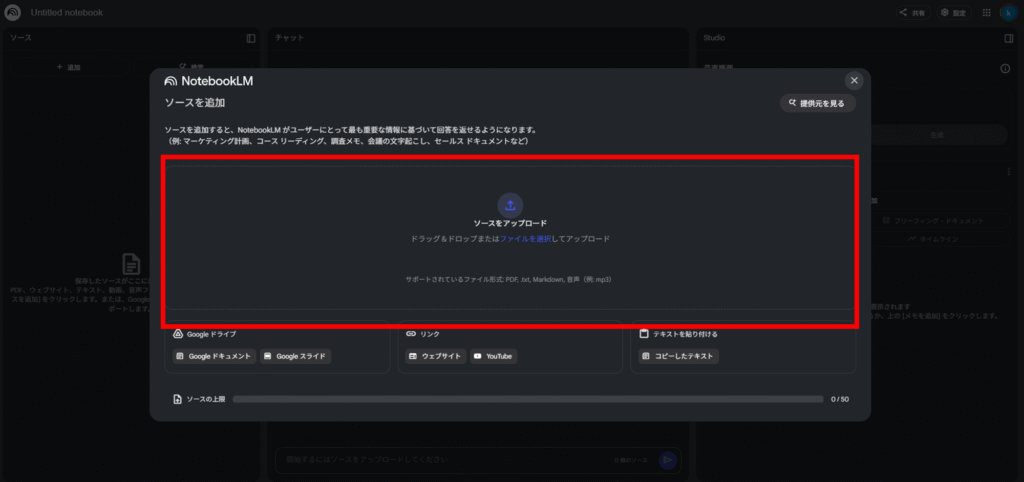Image resolution: width=1024 pixels, height=482 pixels.
Task: Click the 追加 button in sources panel
Action: pyautogui.click(x=69, y=67)
